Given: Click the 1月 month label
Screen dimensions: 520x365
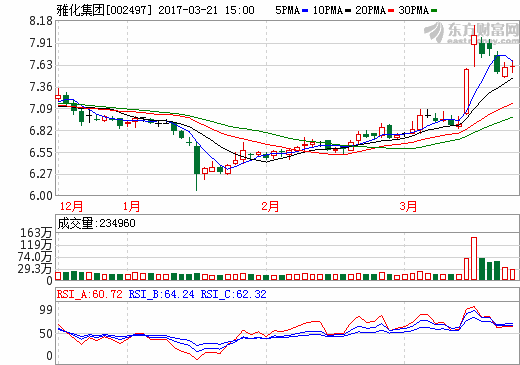Looking at the screenshot, I should click(x=131, y=206).
